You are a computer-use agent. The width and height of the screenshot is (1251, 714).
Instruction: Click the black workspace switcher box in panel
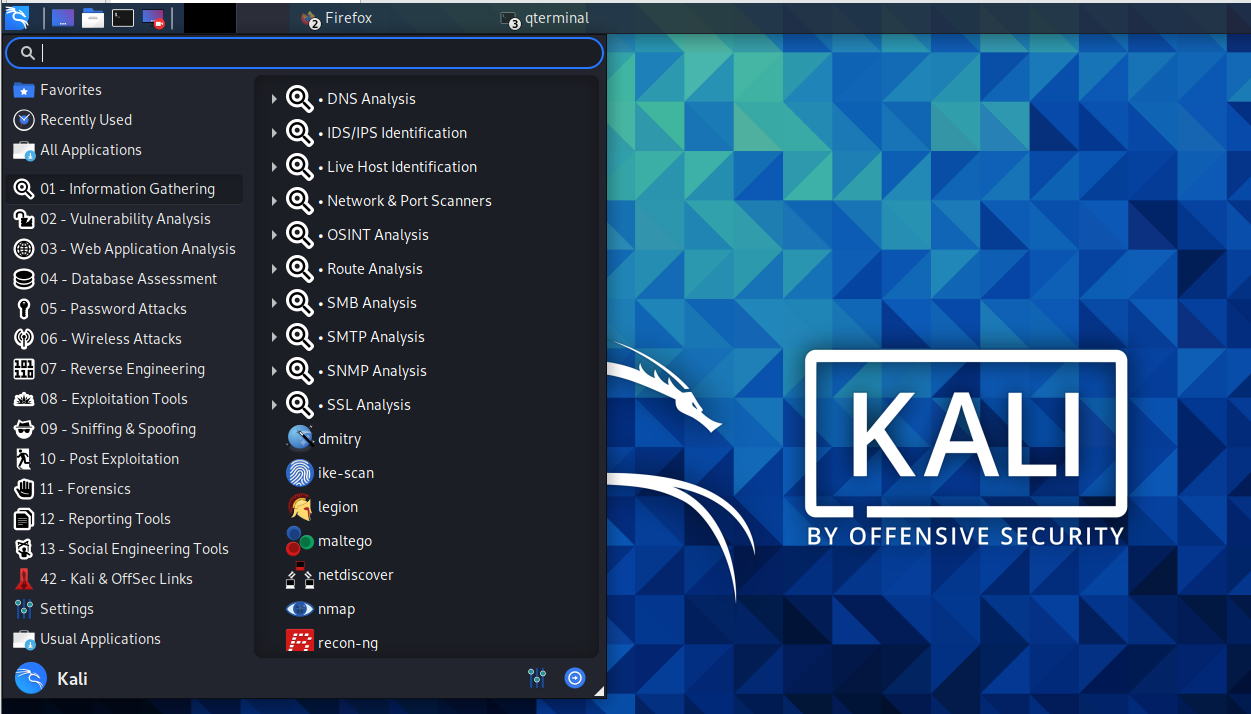pos(210,18)
